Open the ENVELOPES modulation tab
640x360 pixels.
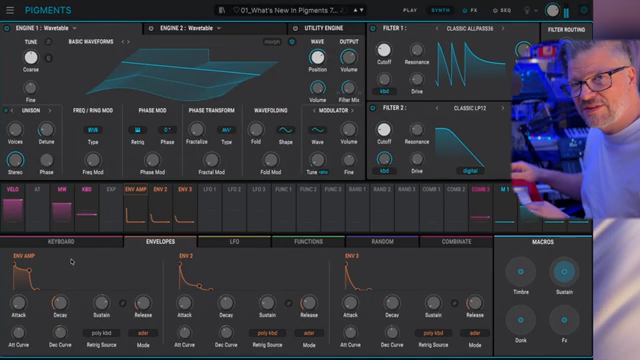click(x=160, y=242)
